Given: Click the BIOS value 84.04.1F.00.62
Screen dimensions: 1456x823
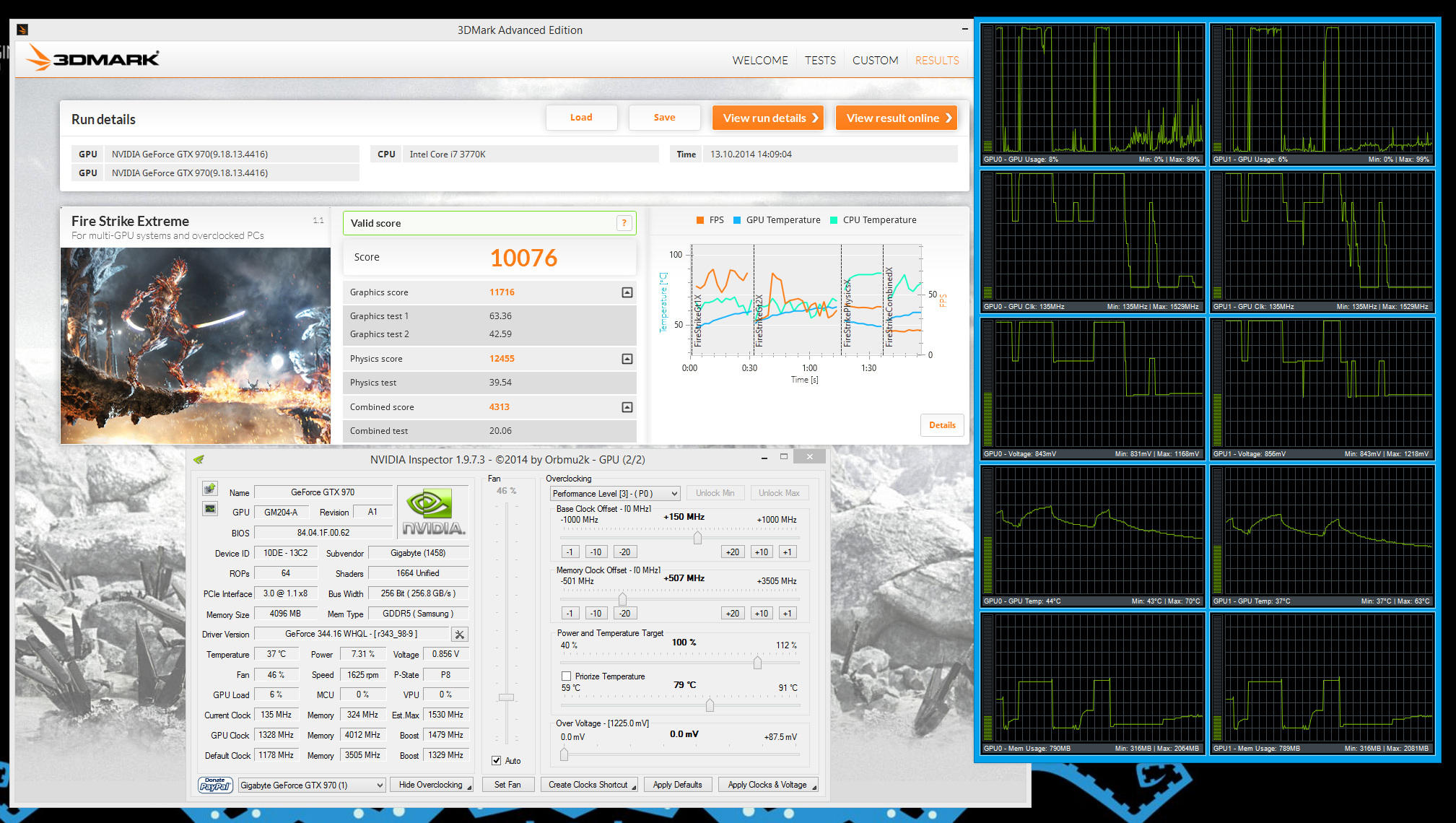Looking at the screenshot, I should [323, 533].
